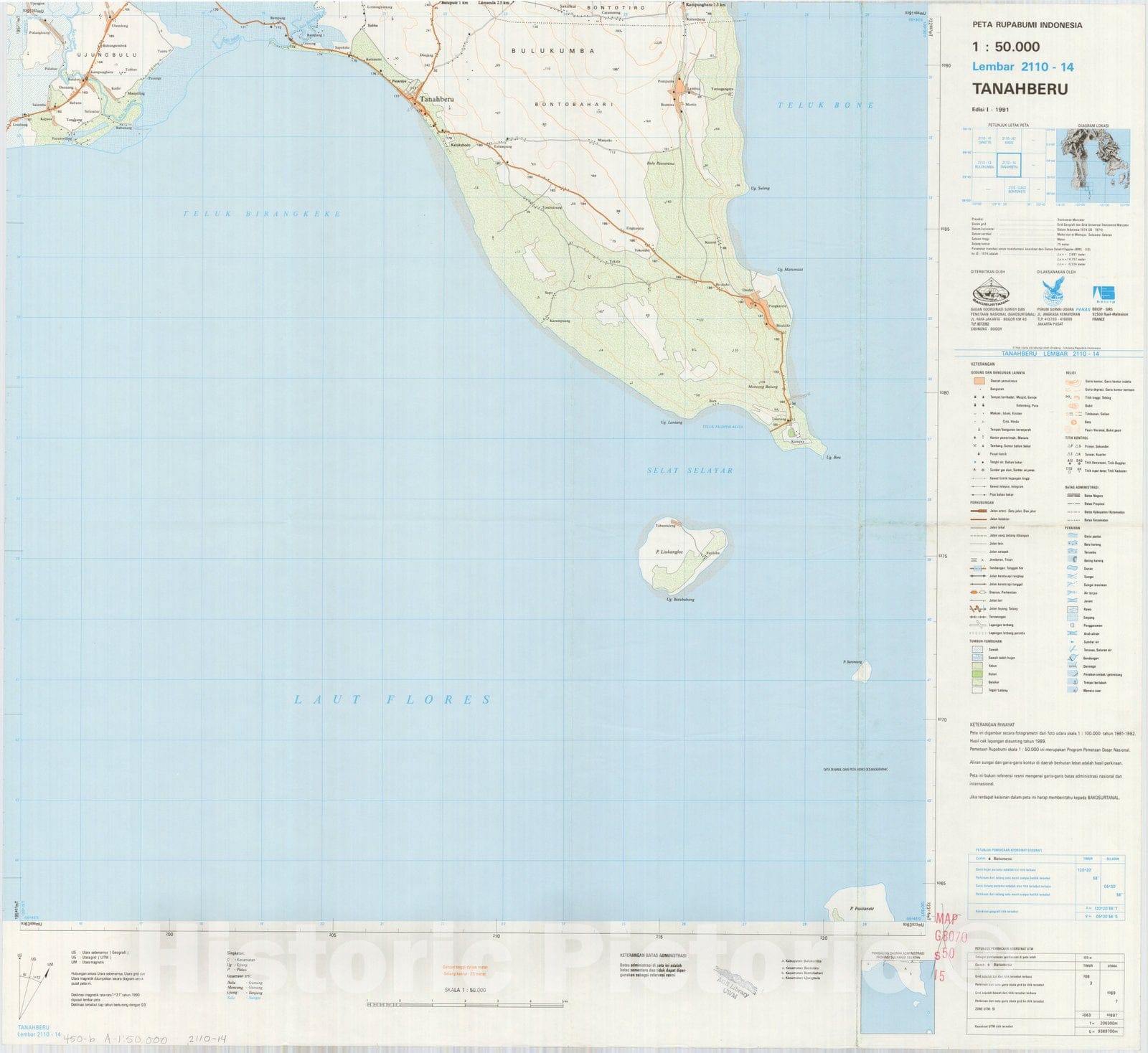This screenshot has width=1148, height=1053.
Task: Click the TELUK BONE bay label
Action: tap(826, 105)
